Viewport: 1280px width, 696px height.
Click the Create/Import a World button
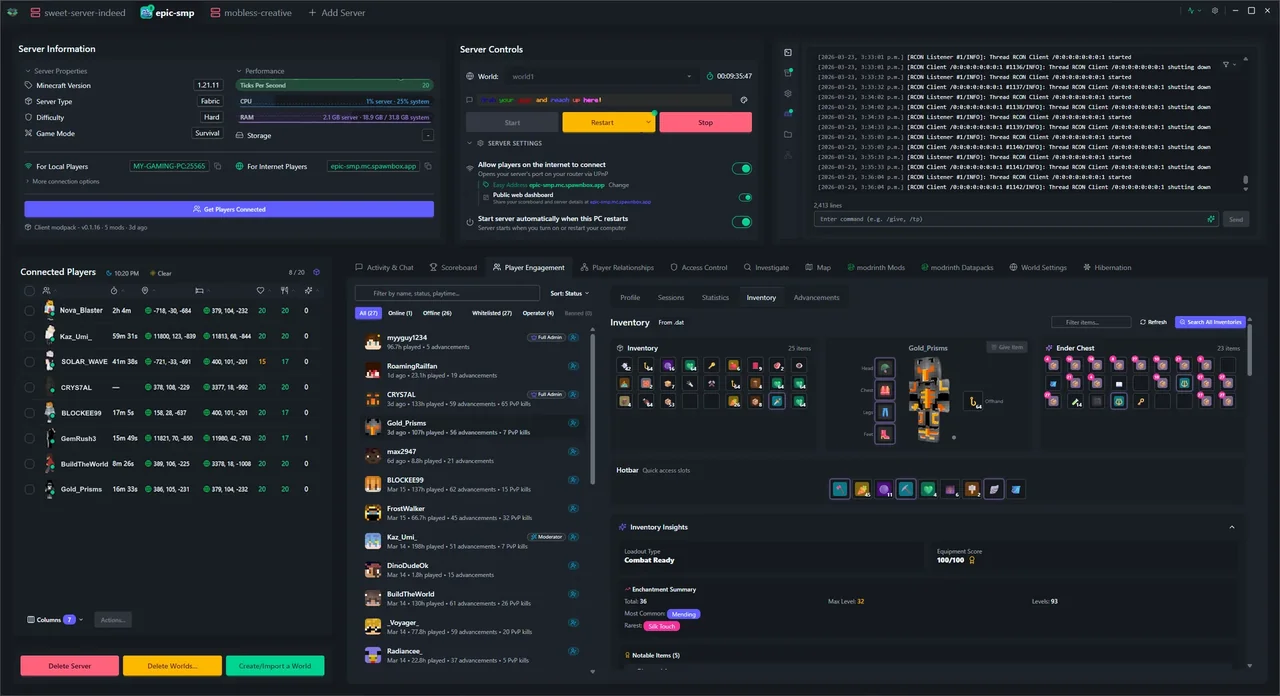275,666
